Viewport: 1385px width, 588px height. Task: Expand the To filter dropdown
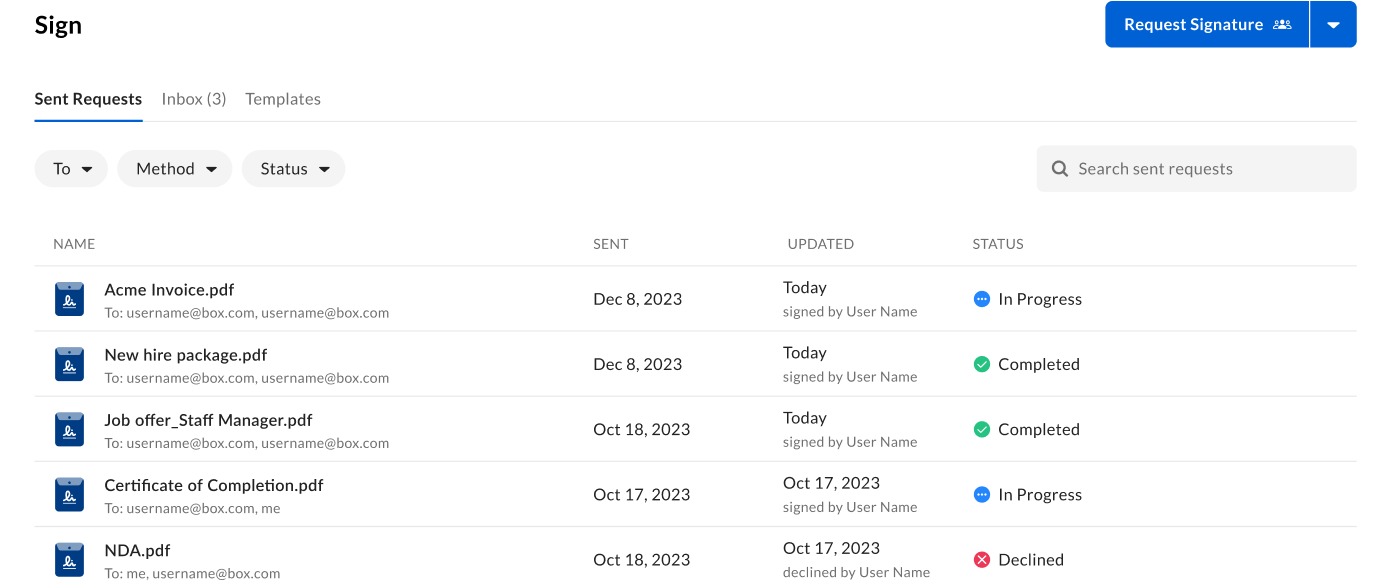71,169
